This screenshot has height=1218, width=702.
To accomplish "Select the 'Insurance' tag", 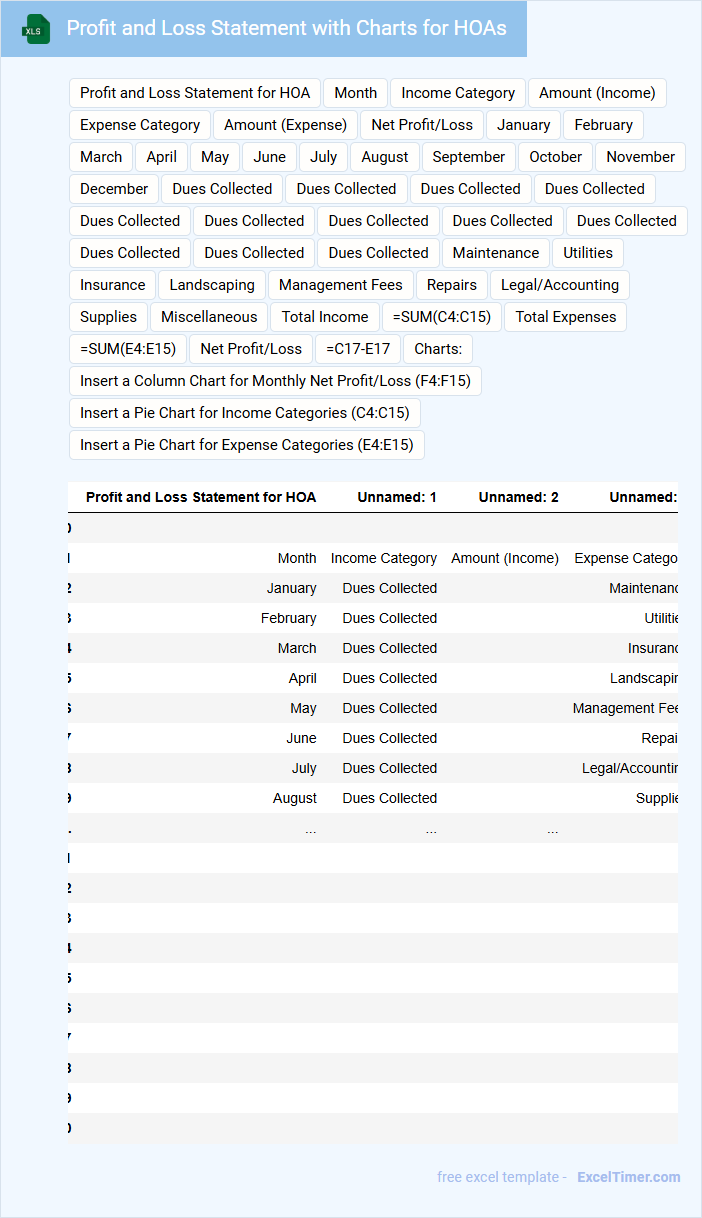I will (113, 285).
